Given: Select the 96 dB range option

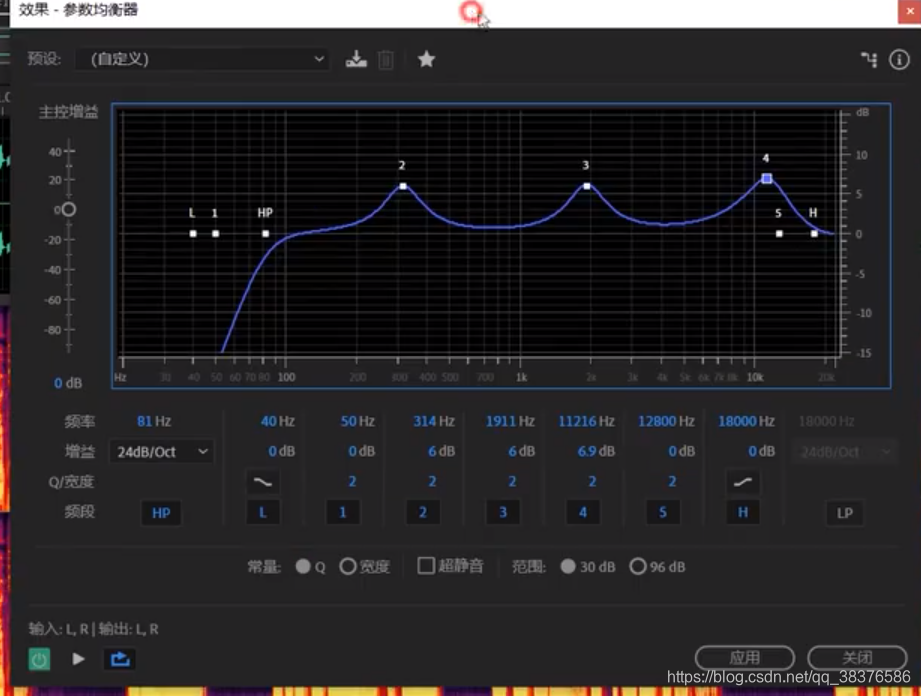Looking at the screenshot, I should pos(638,566).
